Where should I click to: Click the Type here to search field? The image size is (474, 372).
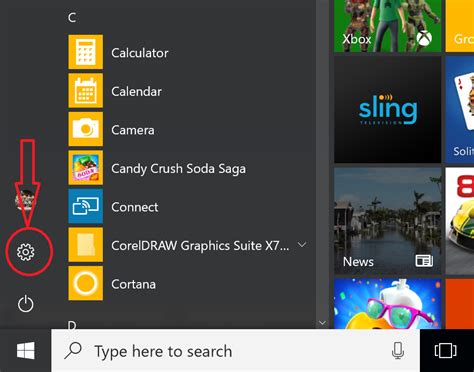[235, 351]
